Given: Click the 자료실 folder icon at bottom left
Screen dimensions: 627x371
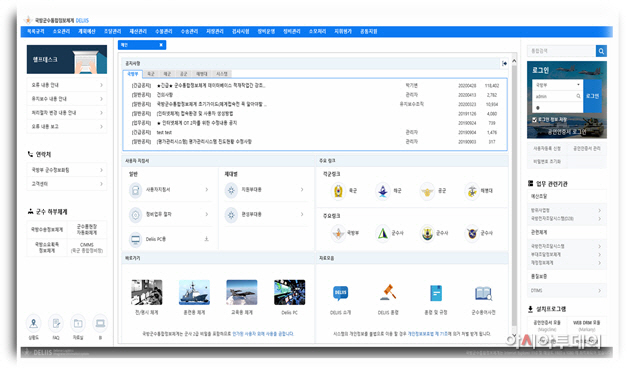Looking at the screenshot, I should (x=78, y=323).
